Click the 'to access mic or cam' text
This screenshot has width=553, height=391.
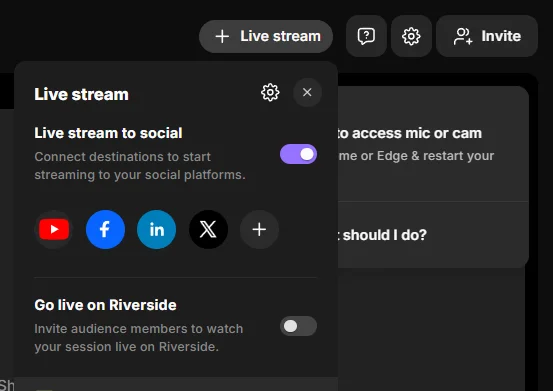409,133
